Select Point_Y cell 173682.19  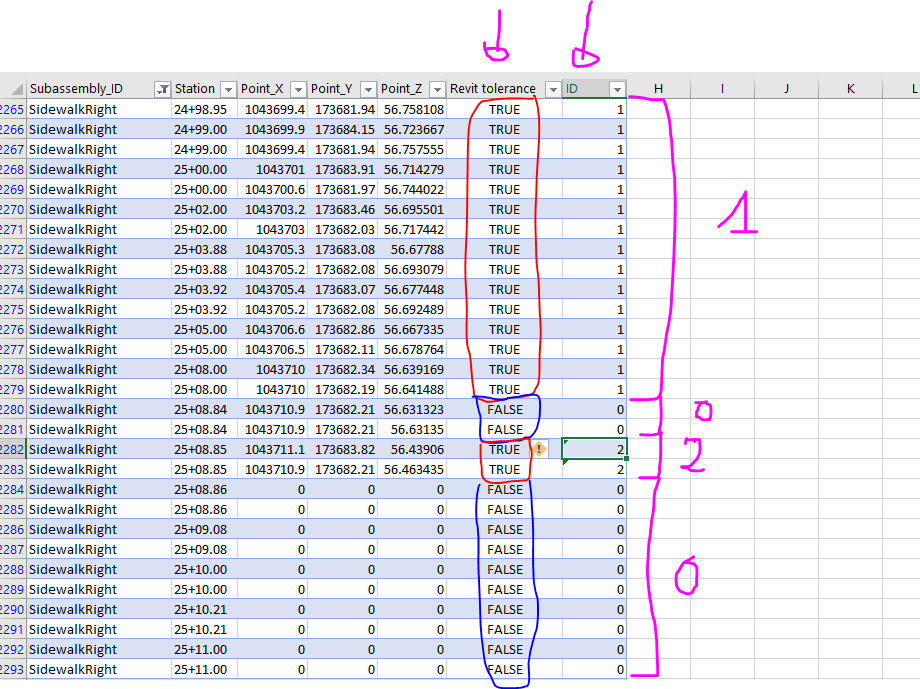click(x=342, y=390)
